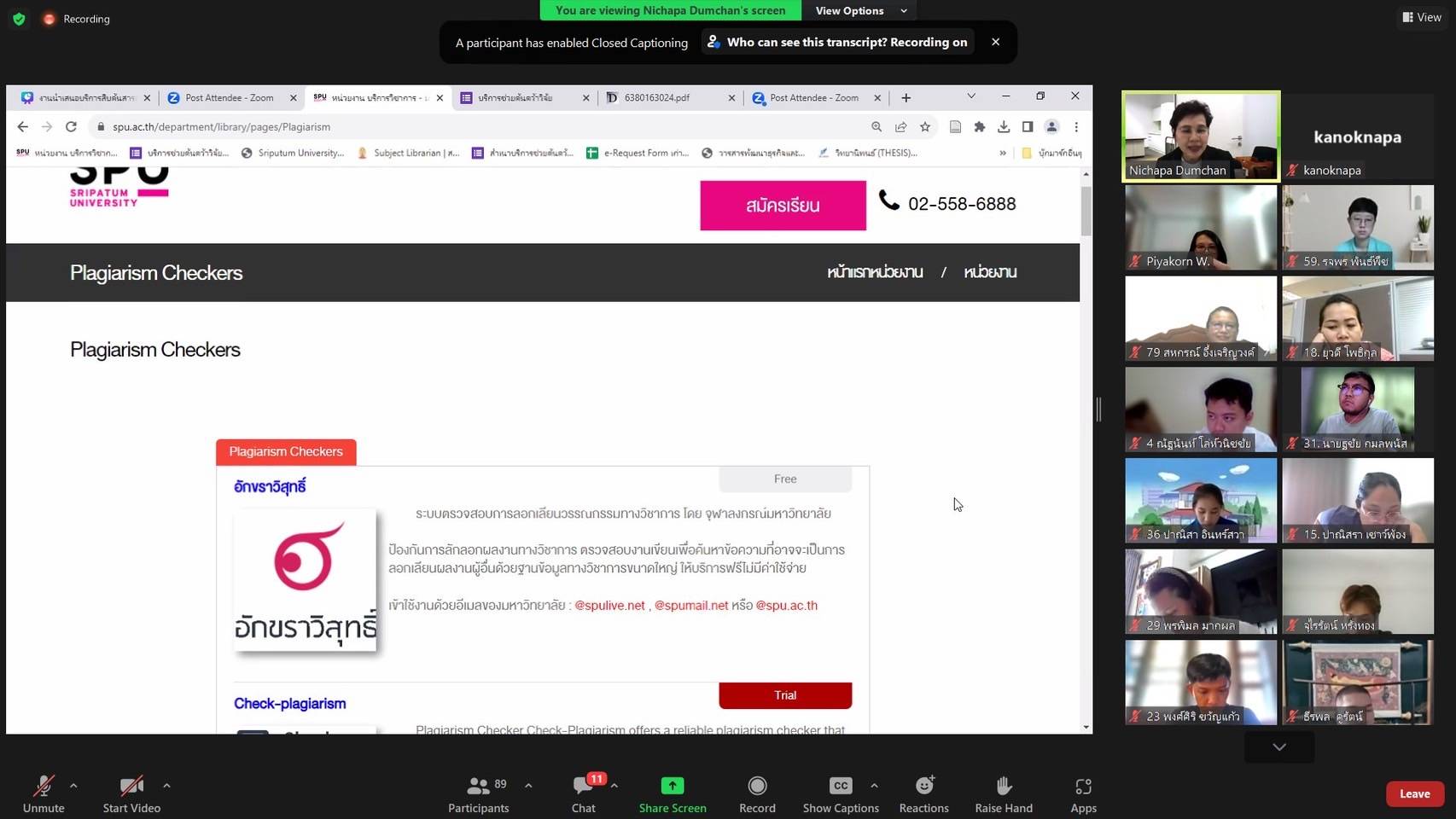Click the encryption shield icon

tap(19, 19)
